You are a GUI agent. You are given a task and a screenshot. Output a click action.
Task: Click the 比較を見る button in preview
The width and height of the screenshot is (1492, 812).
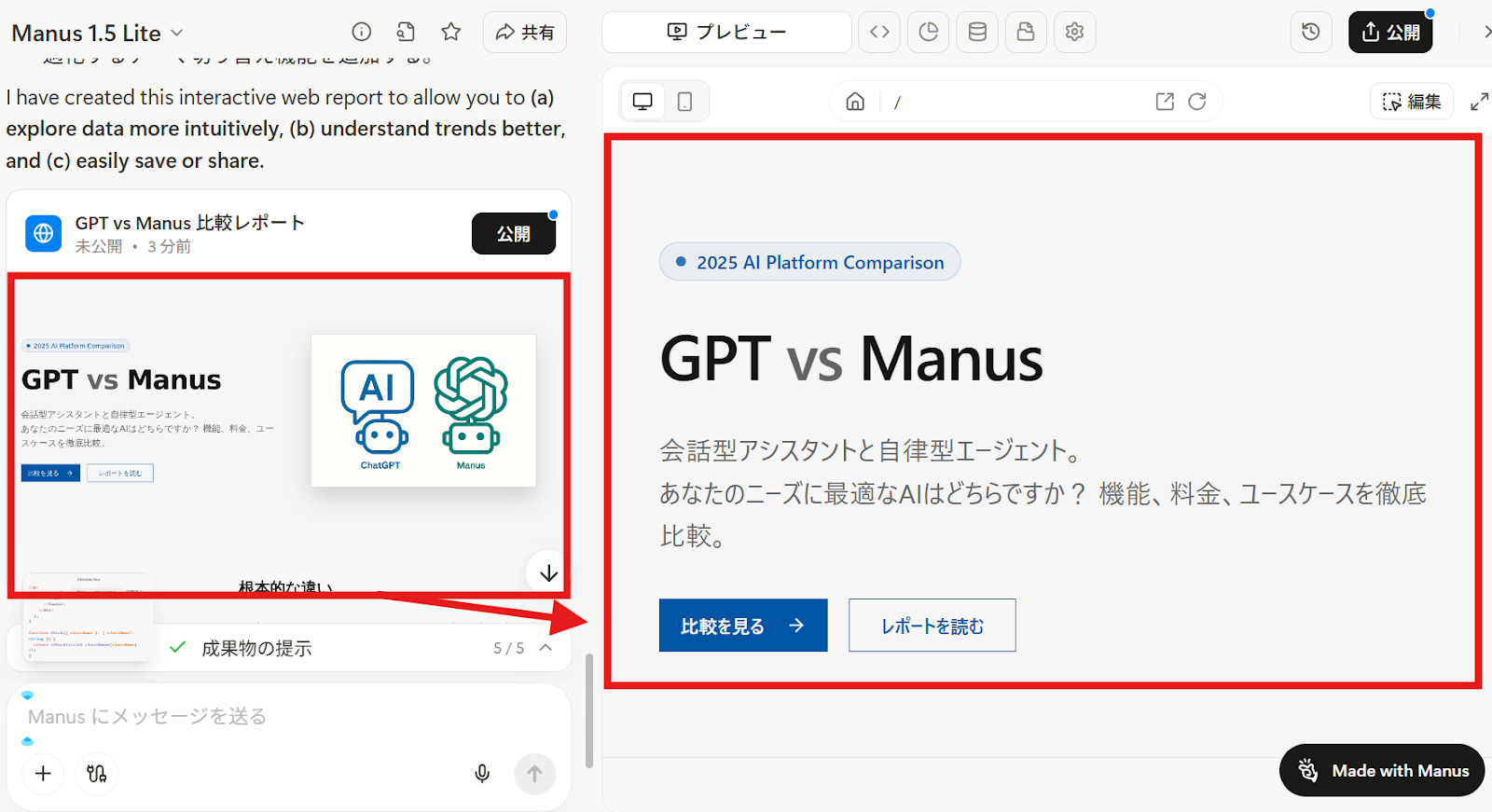[743, 626]
